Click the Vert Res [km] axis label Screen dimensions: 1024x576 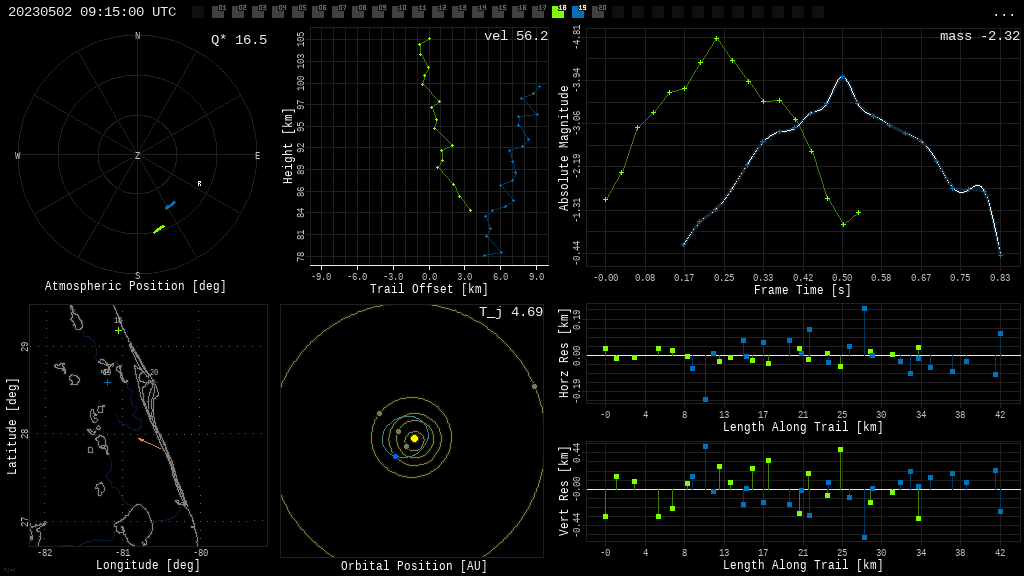pos(564,491)
